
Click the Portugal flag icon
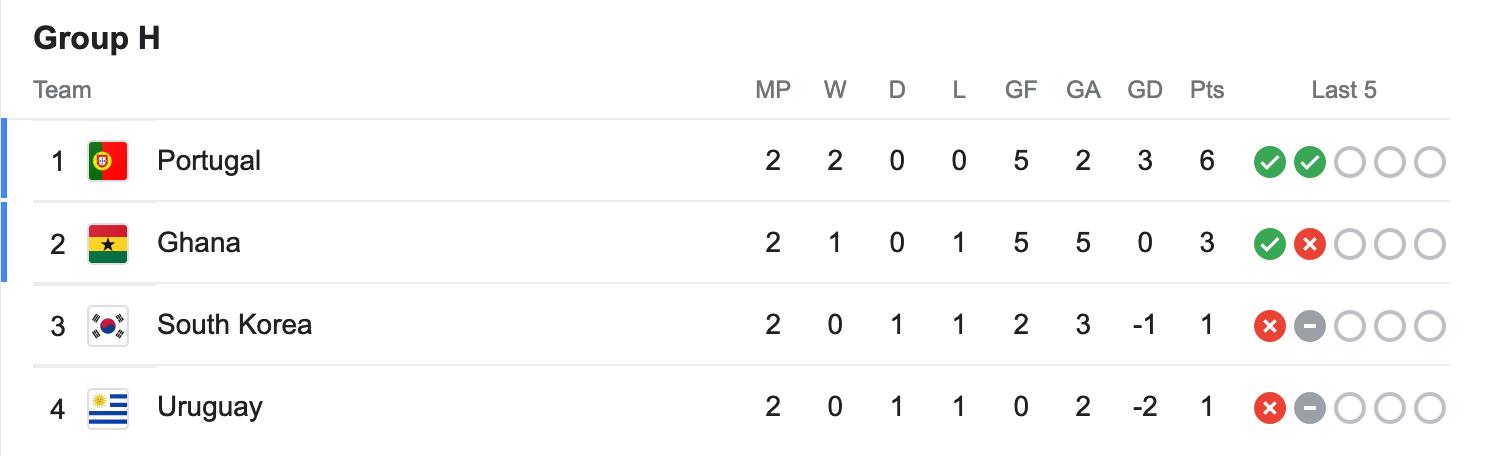pyautogui.click(x=108, y=161)
